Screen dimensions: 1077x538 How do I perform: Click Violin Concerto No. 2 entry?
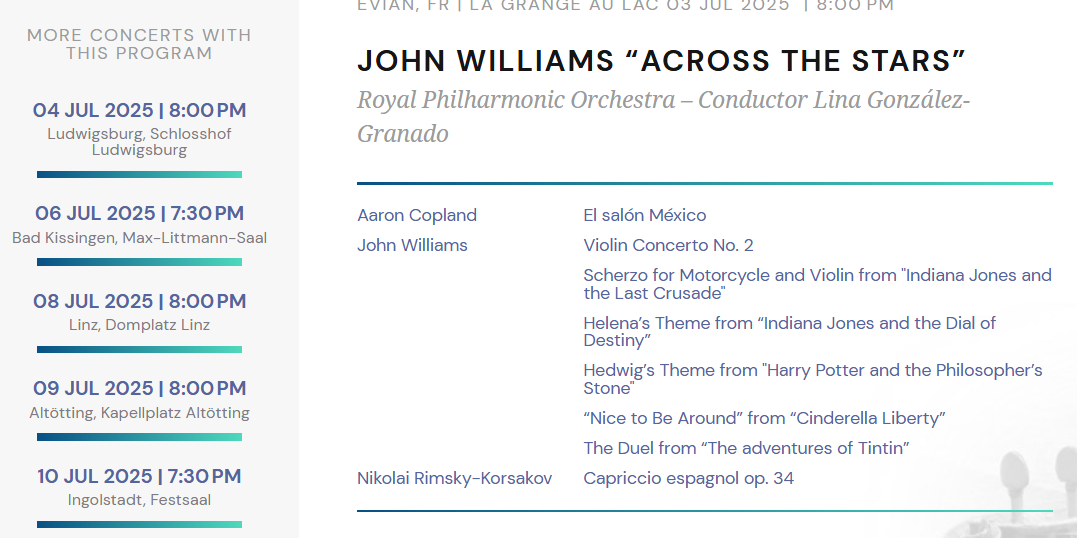(668, 245)
